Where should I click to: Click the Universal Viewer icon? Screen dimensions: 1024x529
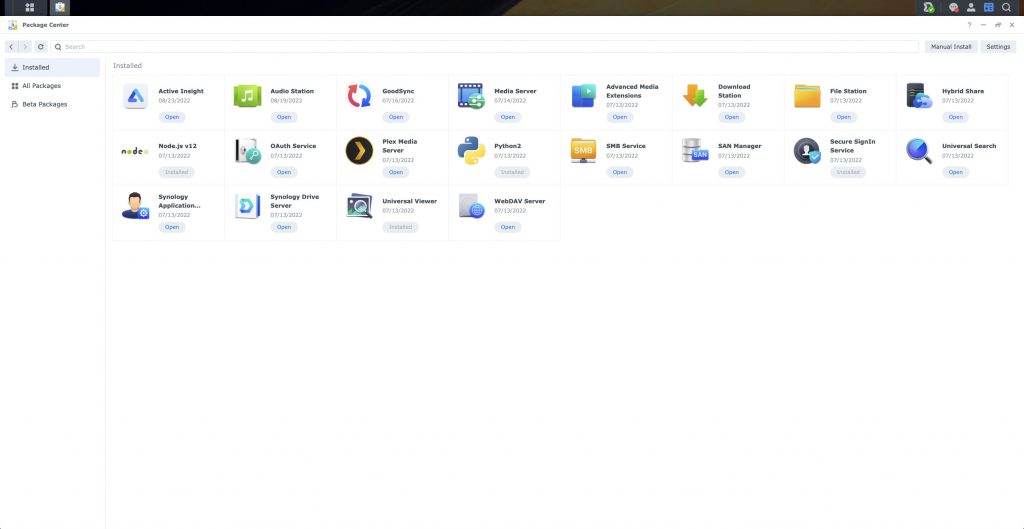[x=359, y=206]
